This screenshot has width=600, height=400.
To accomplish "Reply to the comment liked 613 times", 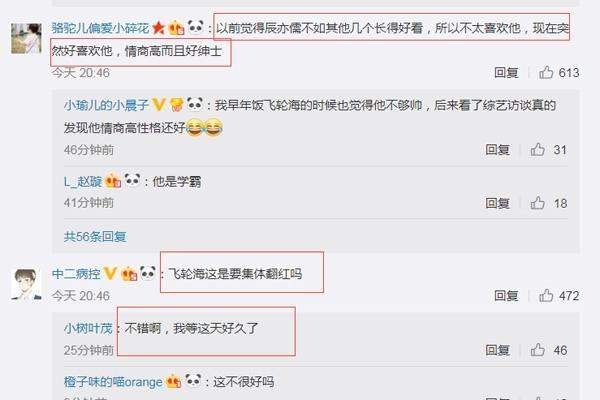I will [x=506, y=72].
